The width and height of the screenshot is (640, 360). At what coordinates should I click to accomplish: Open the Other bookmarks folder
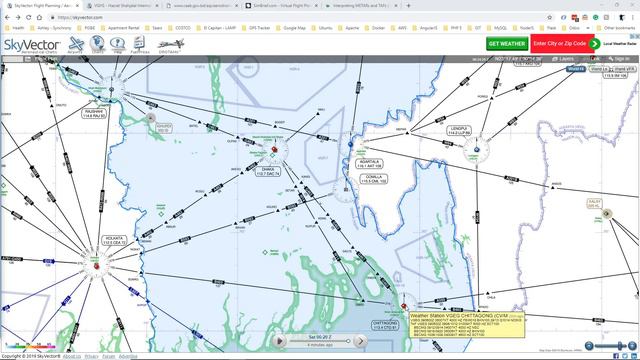(616, 28)
